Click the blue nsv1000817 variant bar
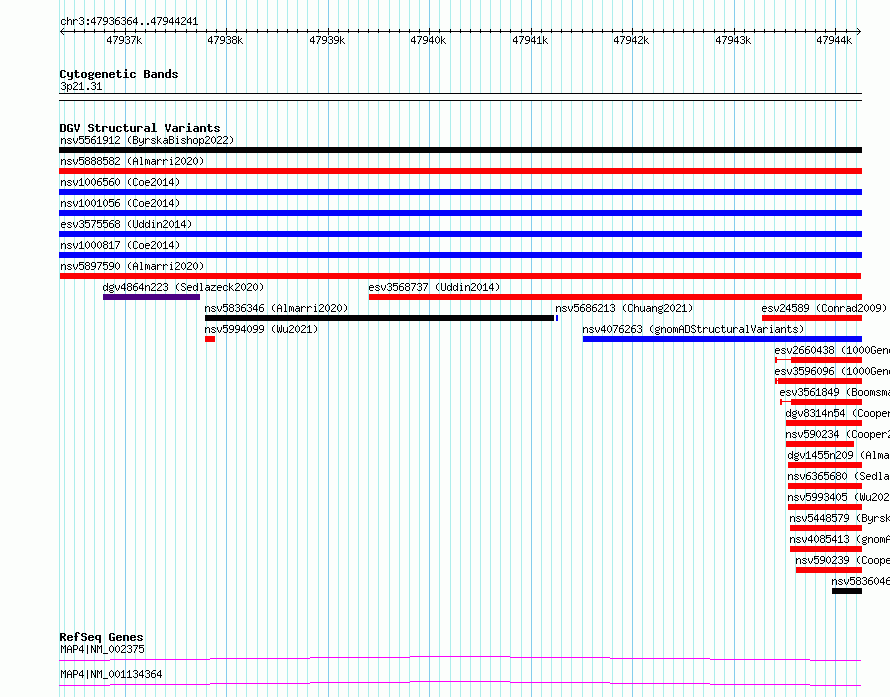Screen dimensions: 890x697 460,255
